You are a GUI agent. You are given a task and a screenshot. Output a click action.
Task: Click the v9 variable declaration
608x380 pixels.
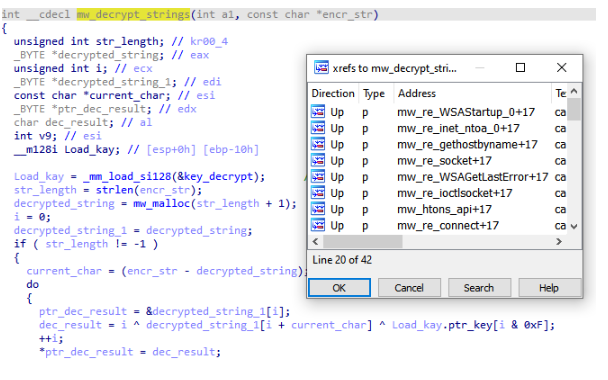[x=45, y=136]
